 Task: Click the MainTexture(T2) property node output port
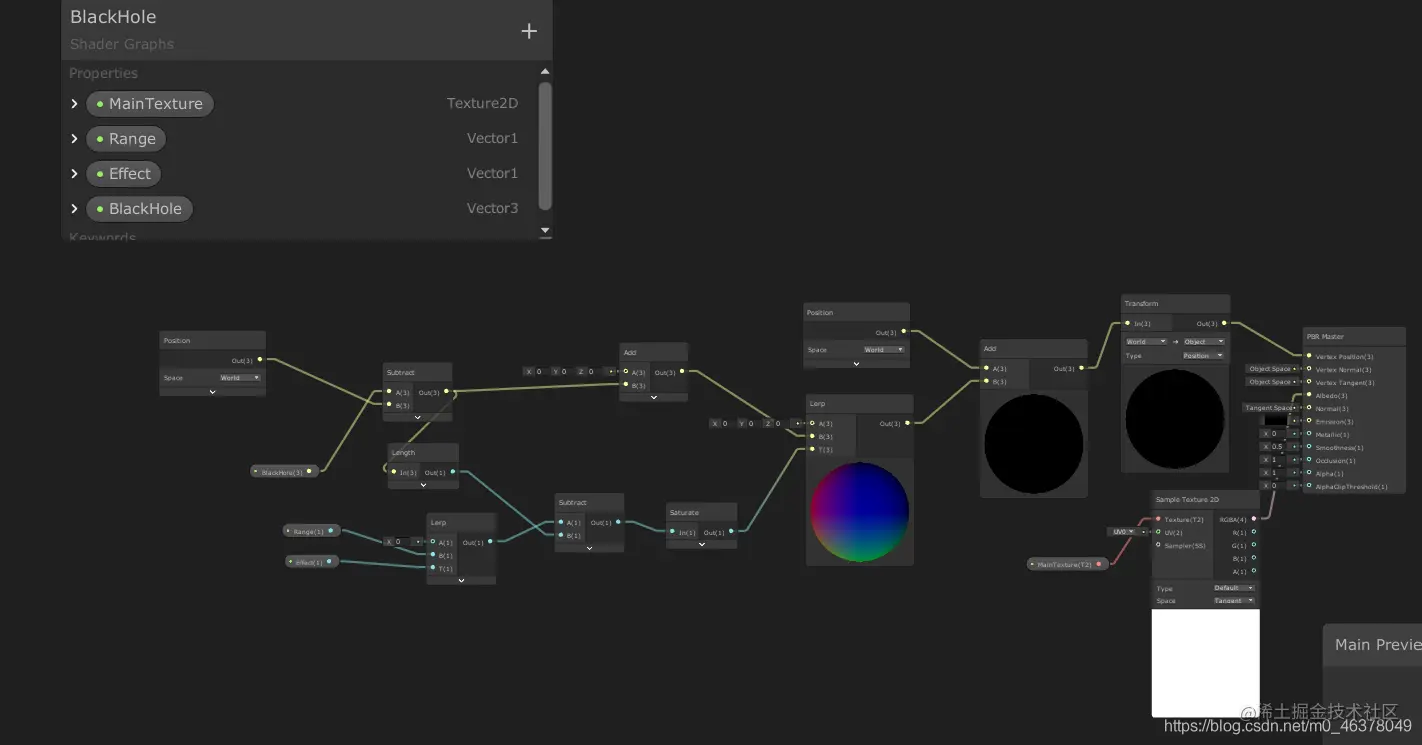[x=1098, y=564]
